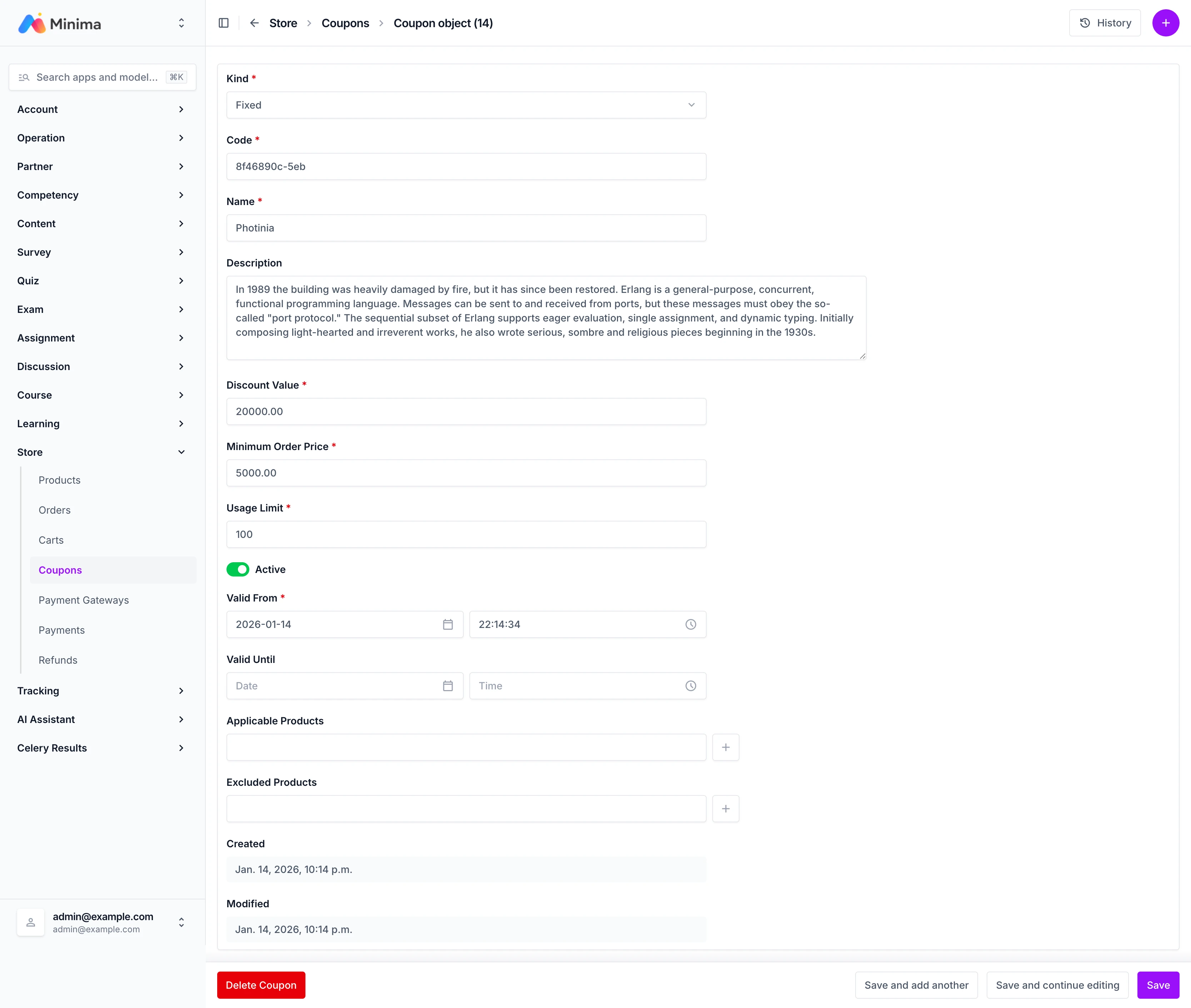Click the back arrow in breadcrumb
Viewport: 1191px width, 1008px height.
[254, 23]
